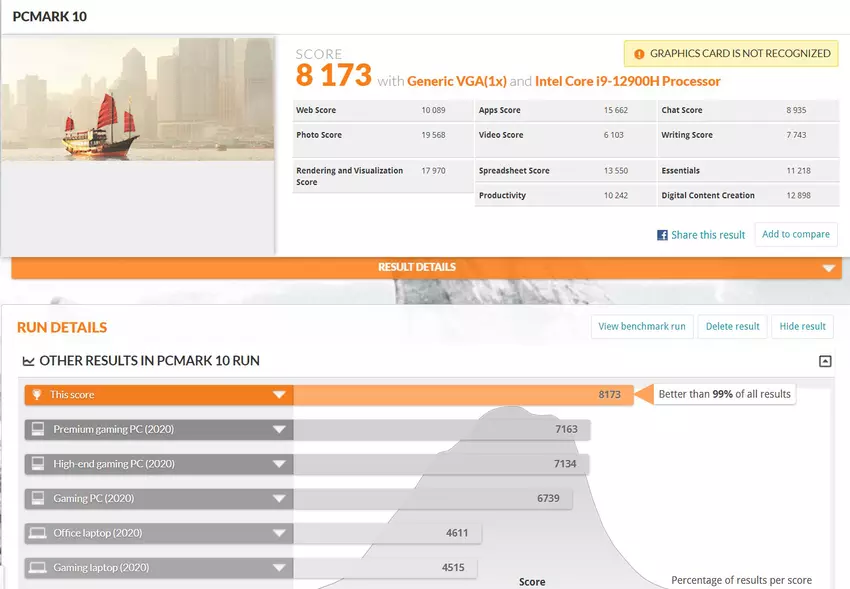Click the High-end gaming PC desktop icon
The image size is (850, 589).
coord(37,464)
